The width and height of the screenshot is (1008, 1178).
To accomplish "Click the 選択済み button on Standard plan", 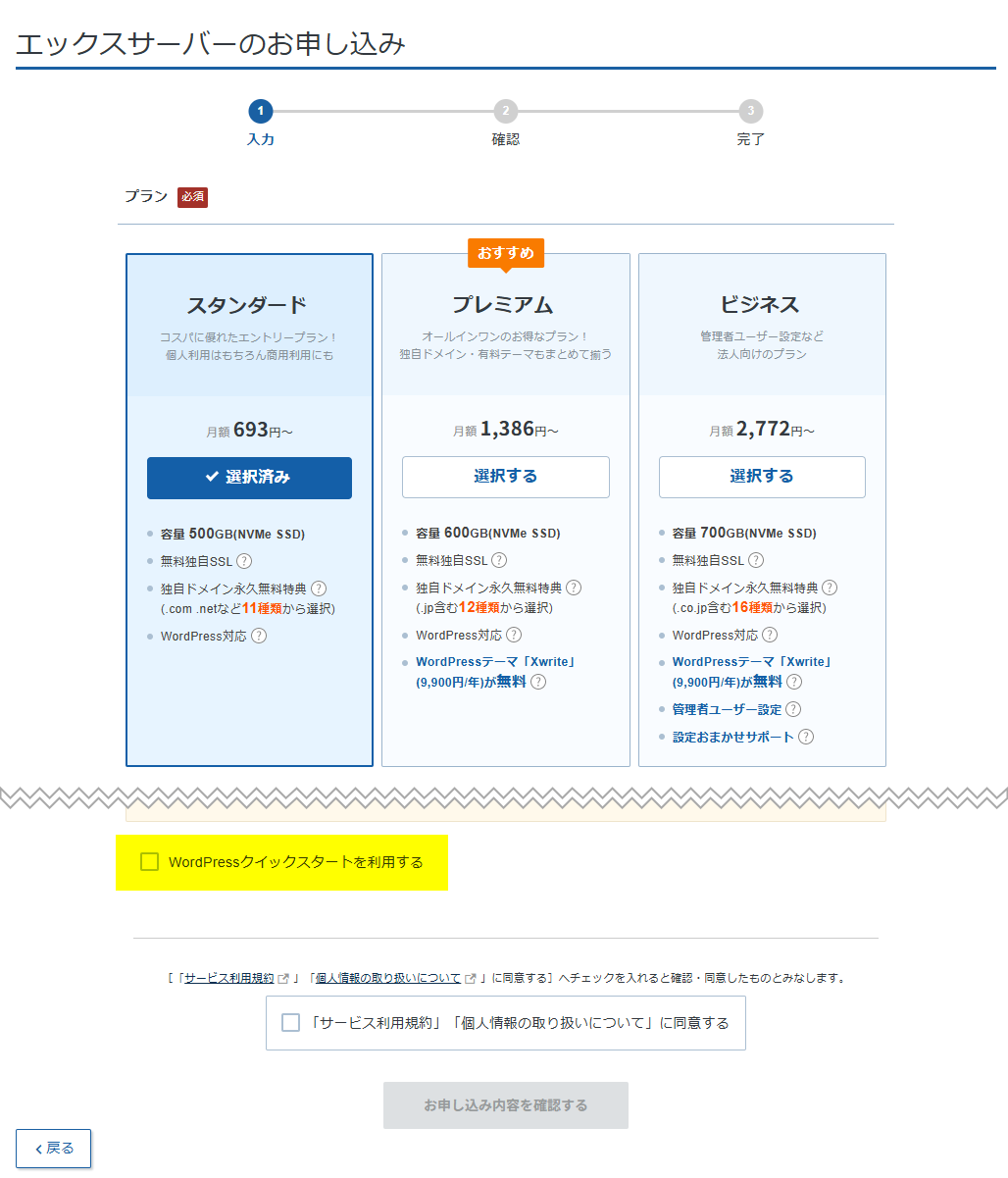I will click(x=249, y=478).
